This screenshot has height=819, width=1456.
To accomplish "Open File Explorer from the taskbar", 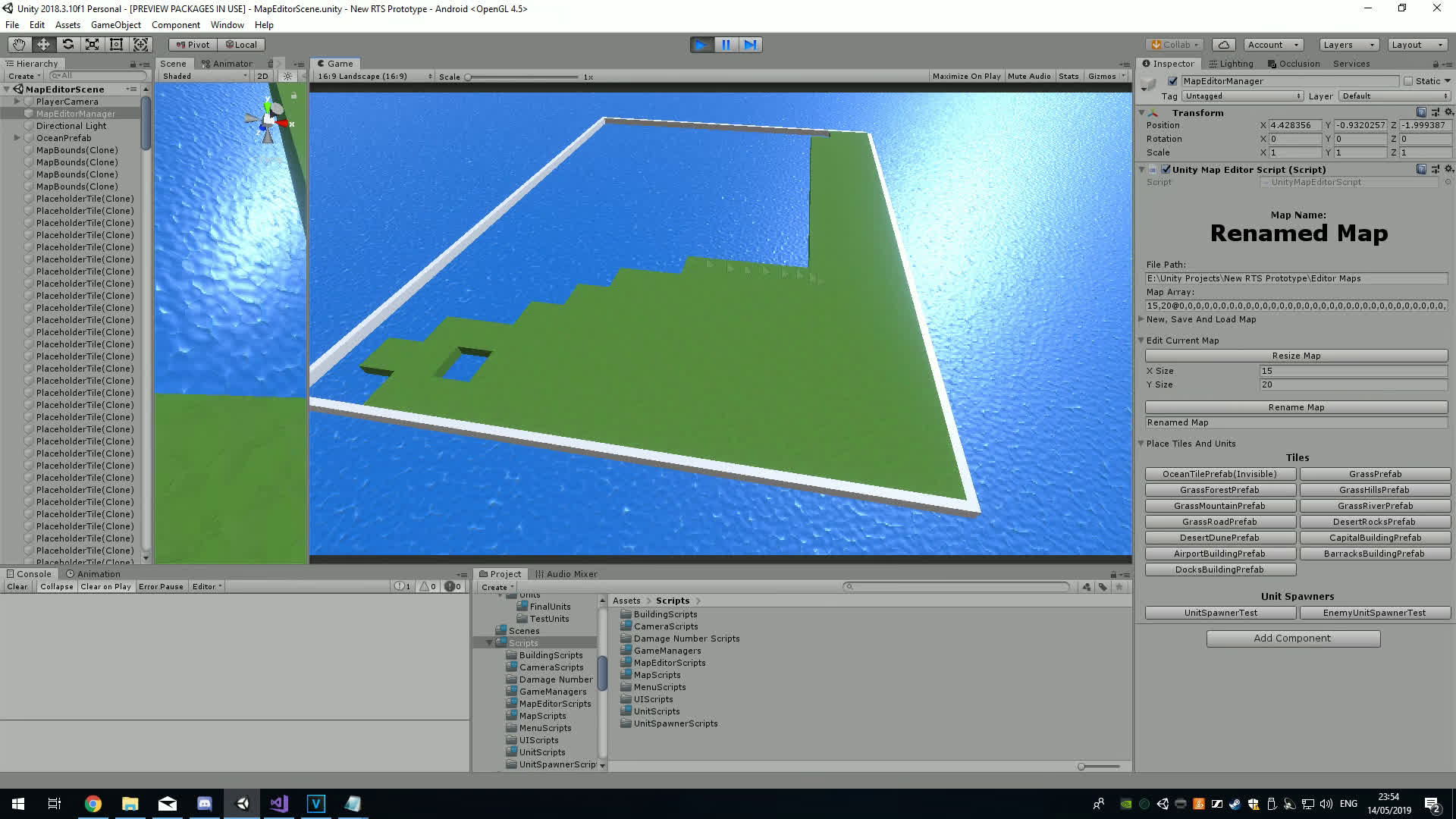I will (x=130, y=804).
